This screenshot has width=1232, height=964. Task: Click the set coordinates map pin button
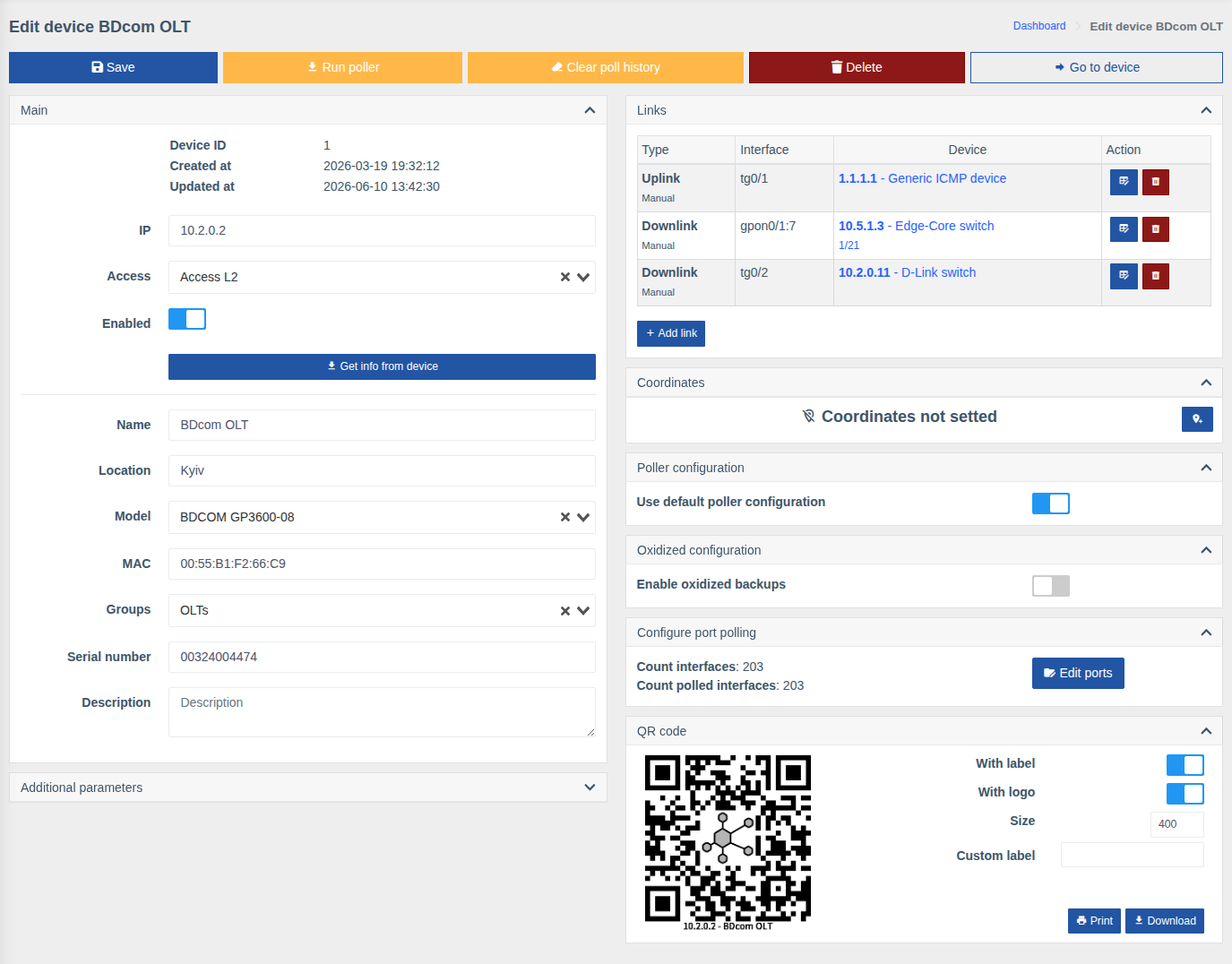point(1197,419)
